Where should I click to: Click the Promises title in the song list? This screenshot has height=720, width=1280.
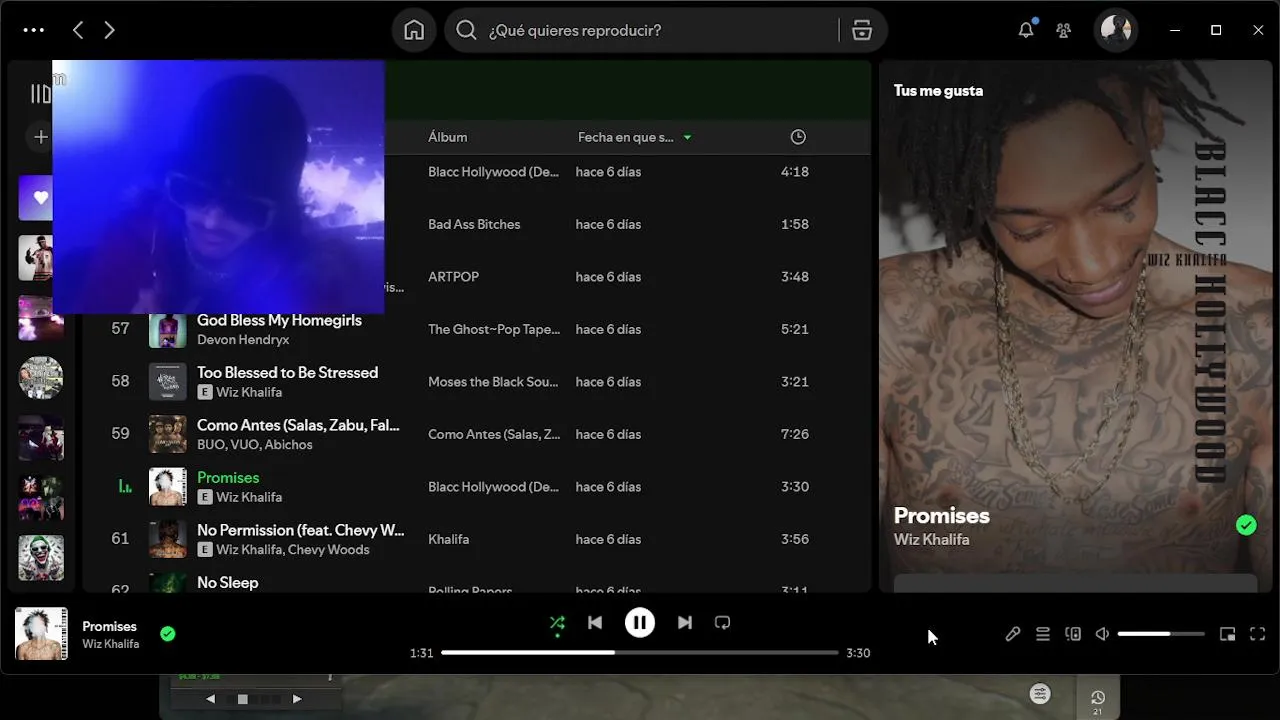228,478
